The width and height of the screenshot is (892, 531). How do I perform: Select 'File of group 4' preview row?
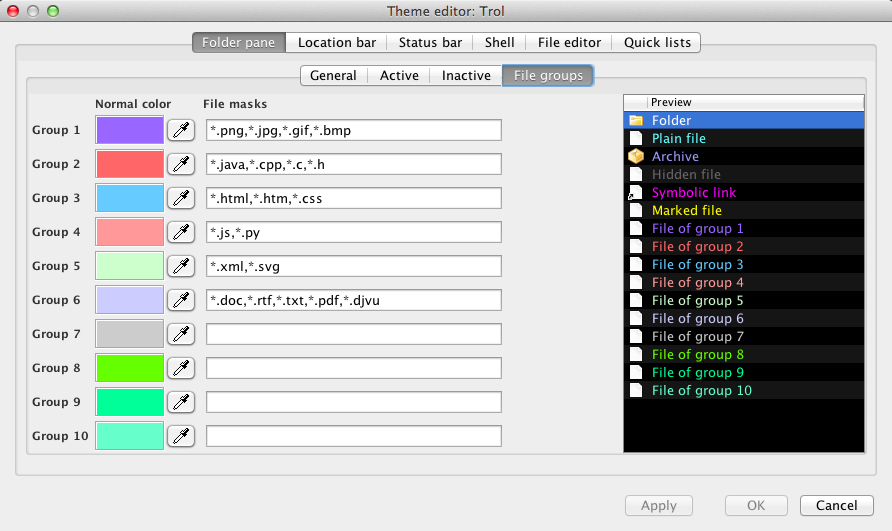click(x=744, y=282)
